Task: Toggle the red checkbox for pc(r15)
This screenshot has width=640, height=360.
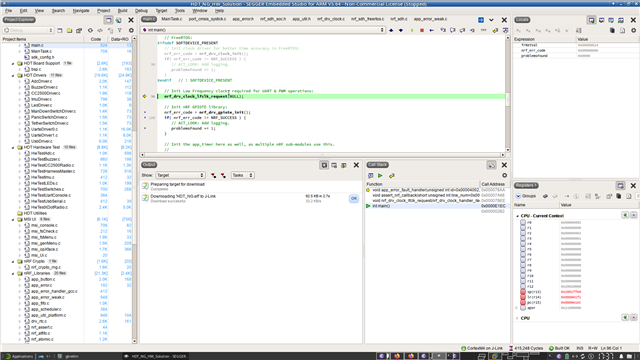Action: pyautogui.click(x=523, y=302)
